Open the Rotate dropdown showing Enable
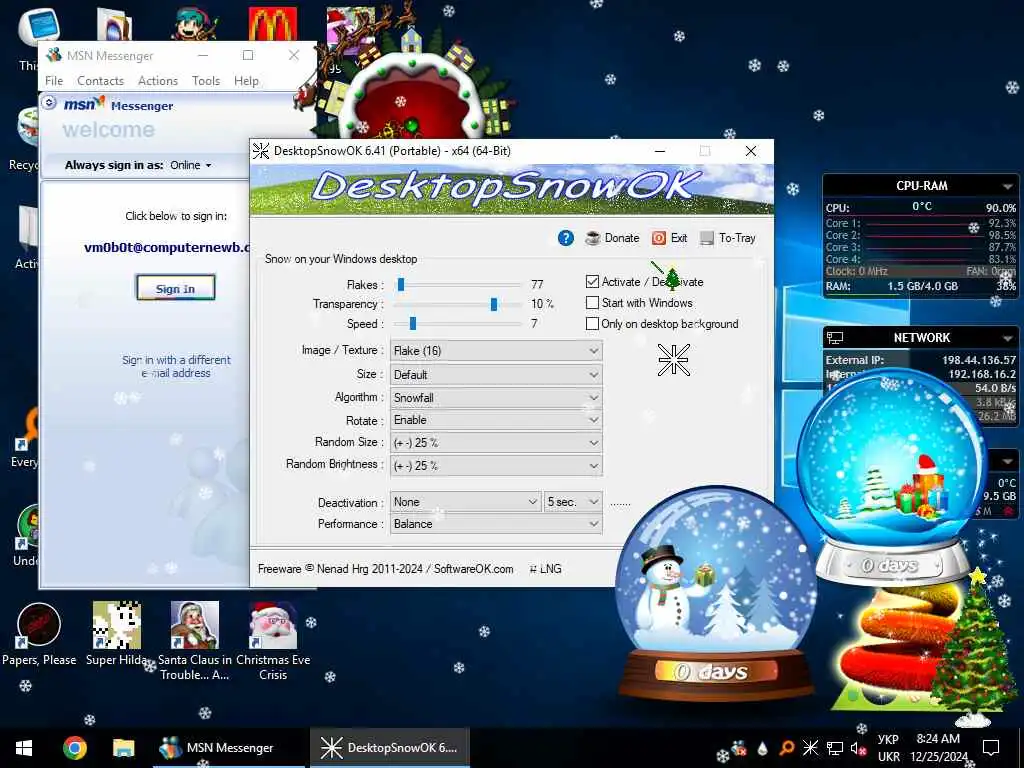Viewport: 1024px width, 768px height. pos(496,420)
